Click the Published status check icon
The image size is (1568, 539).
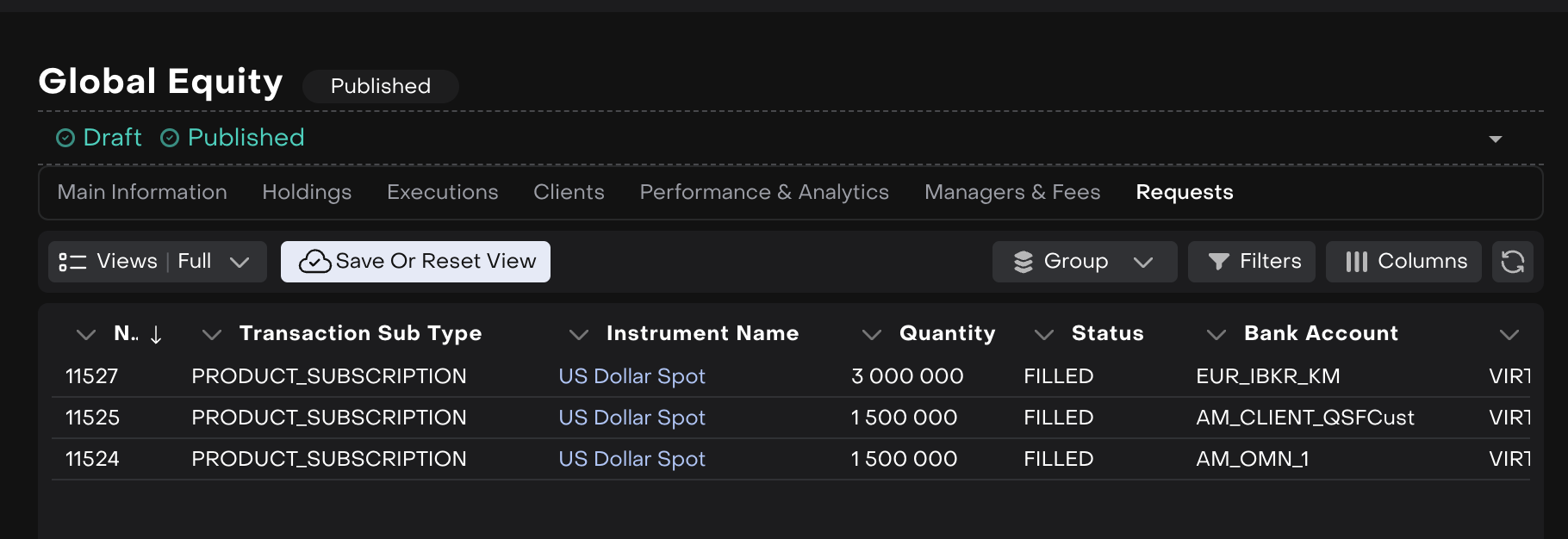coord(170,138)
